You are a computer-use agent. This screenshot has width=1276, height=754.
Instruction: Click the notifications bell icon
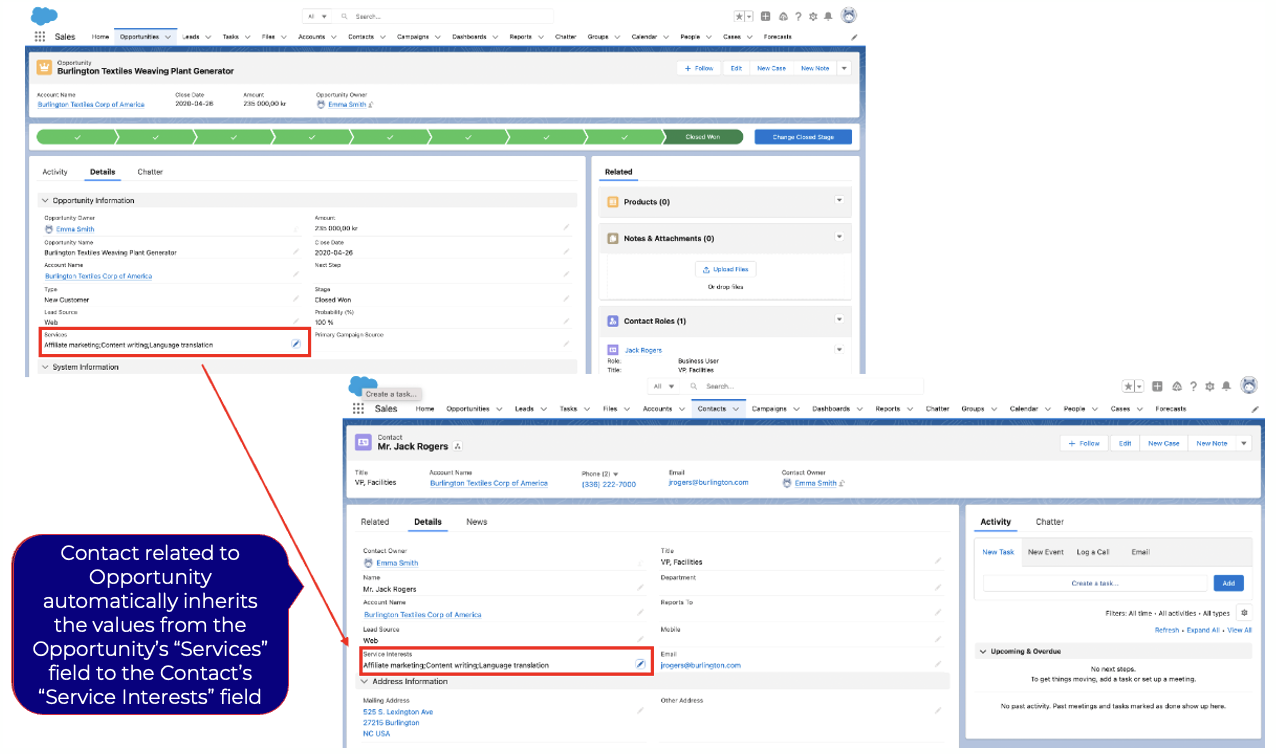coord(828,16)
